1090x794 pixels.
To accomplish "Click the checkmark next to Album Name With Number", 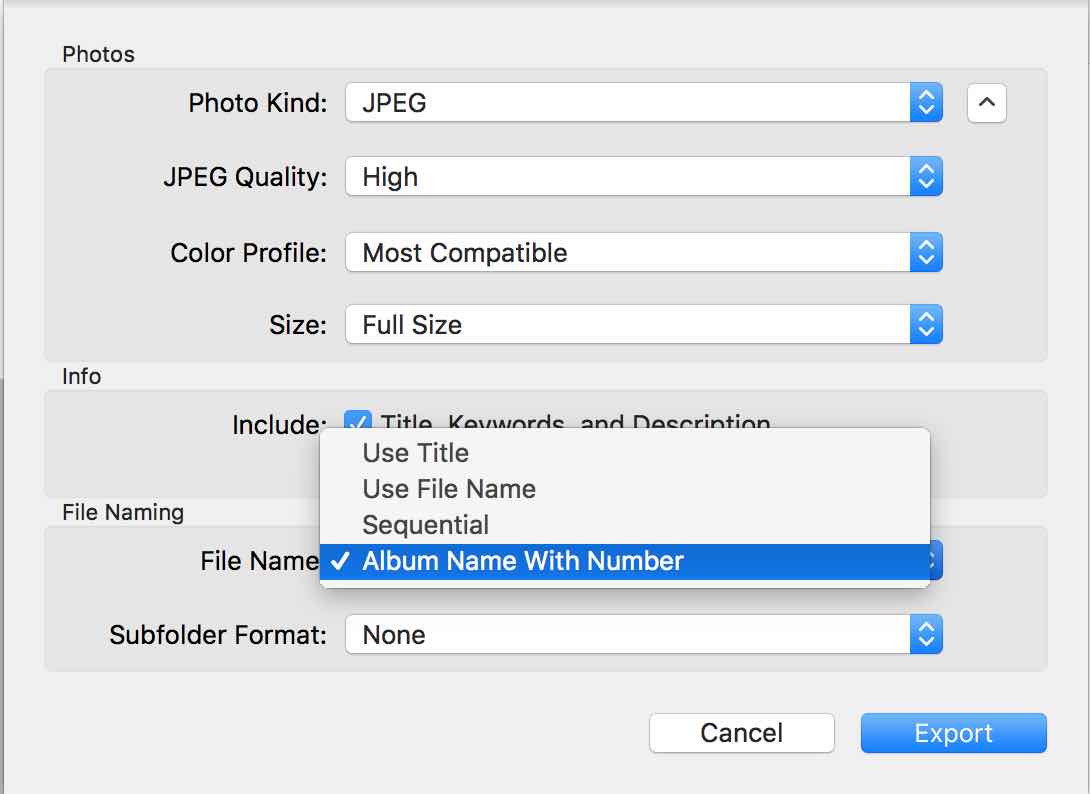I will pyautogui.click(x=340, y=561).
